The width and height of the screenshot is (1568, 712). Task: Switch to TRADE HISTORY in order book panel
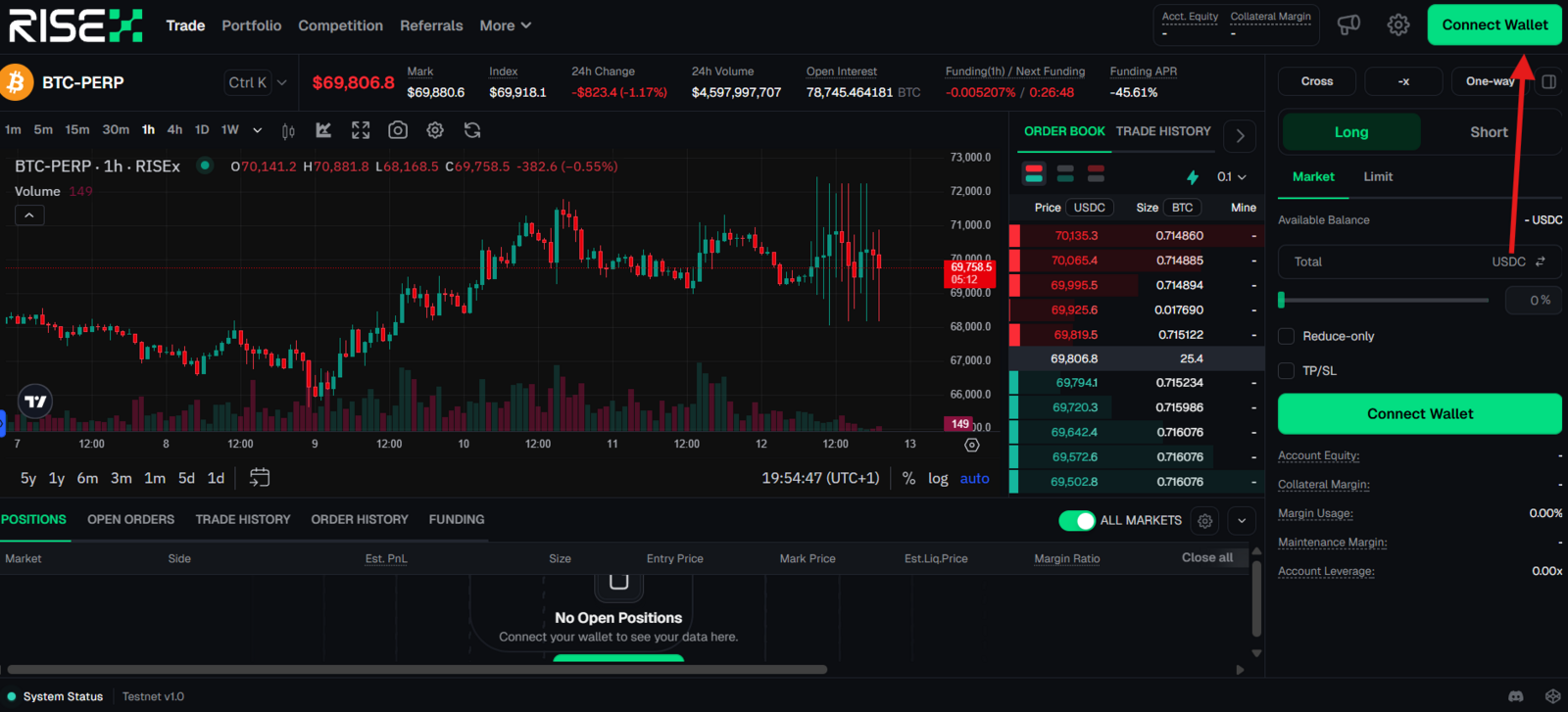pyautogui.click(x=1163, y=131)
